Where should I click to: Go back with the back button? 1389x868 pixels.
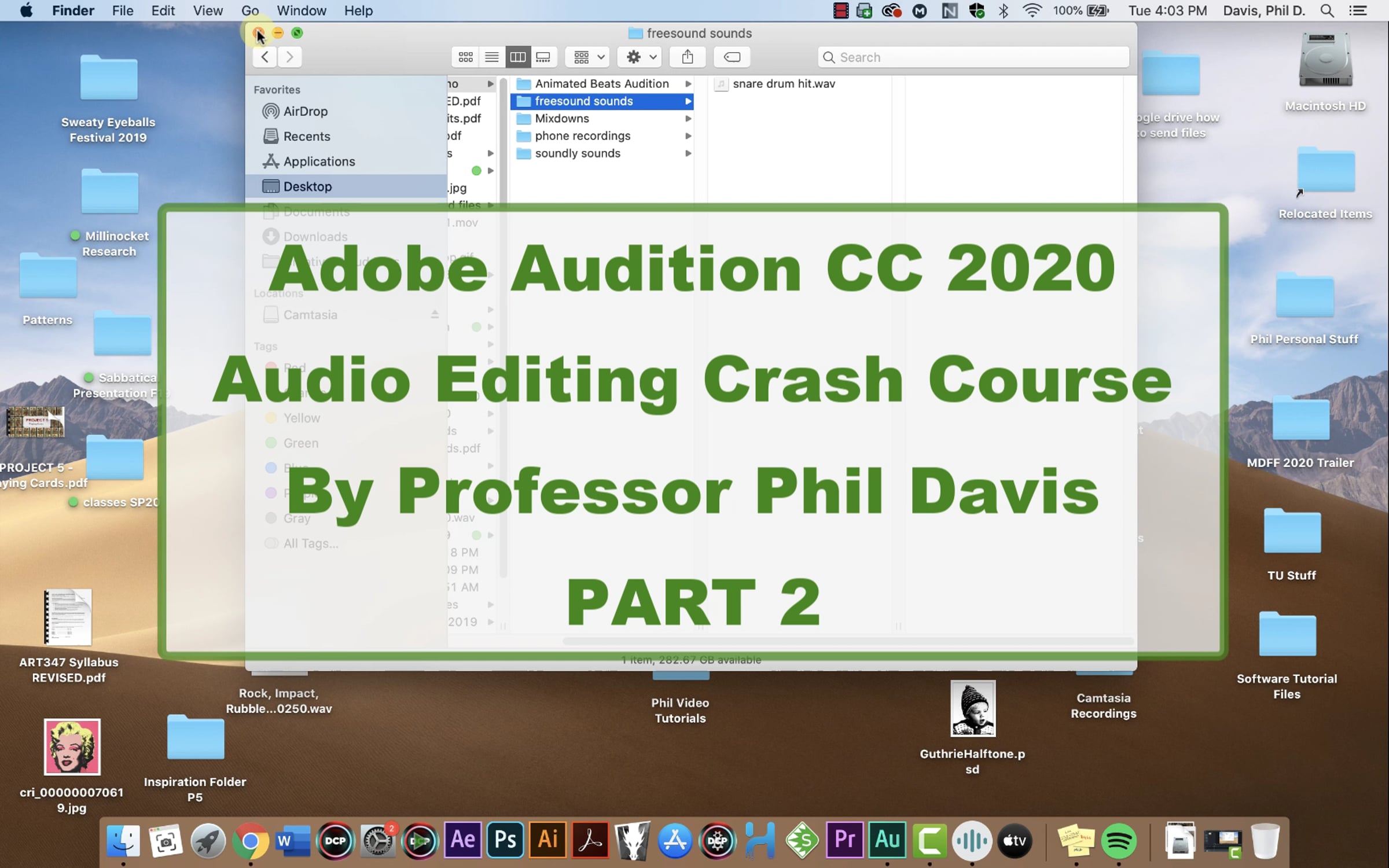265,57
